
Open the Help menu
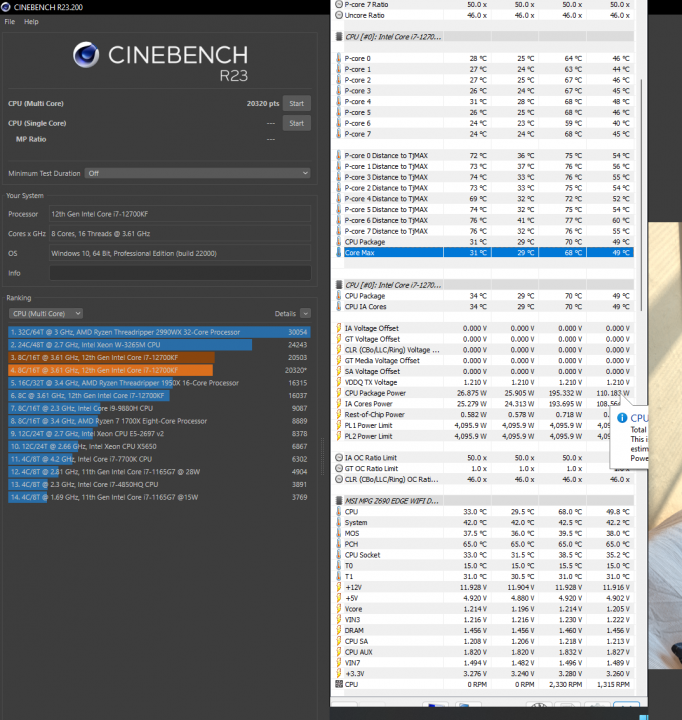click(32, 21)
